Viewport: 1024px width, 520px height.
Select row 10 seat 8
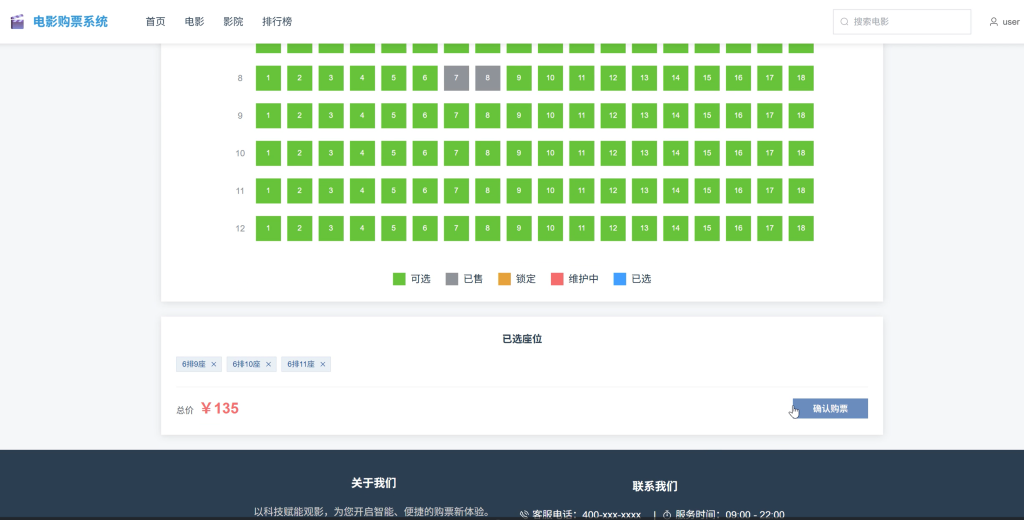click(x=488, y=154)
